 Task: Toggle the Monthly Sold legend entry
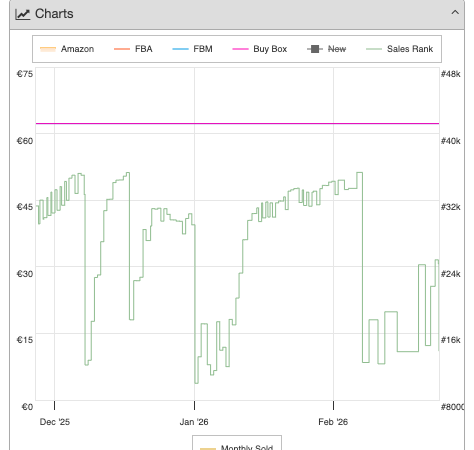[x=237, y=447]
